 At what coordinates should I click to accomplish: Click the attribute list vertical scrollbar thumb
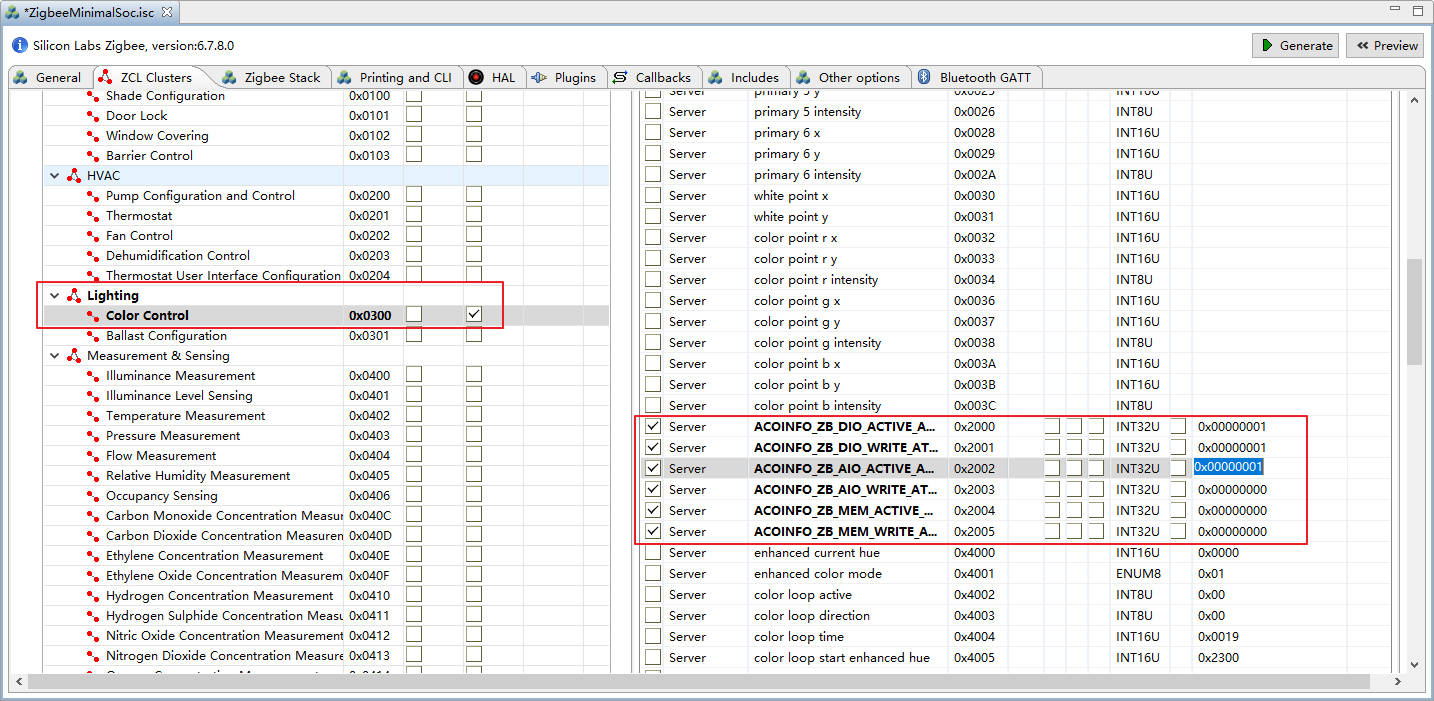(x=1413, y=310)
